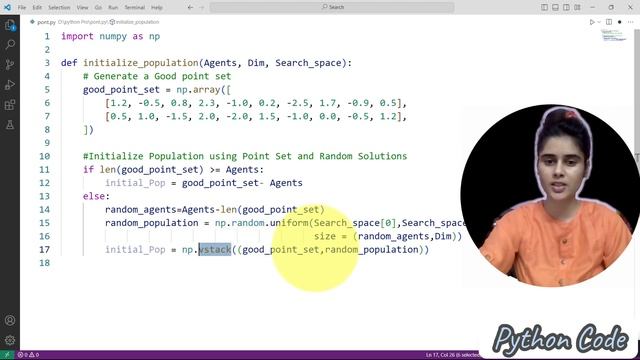Viewport: 640px width, 360px height.
Task: Click line number 1 in gutter
Action: pyautogui.click(x=47, y=36)
